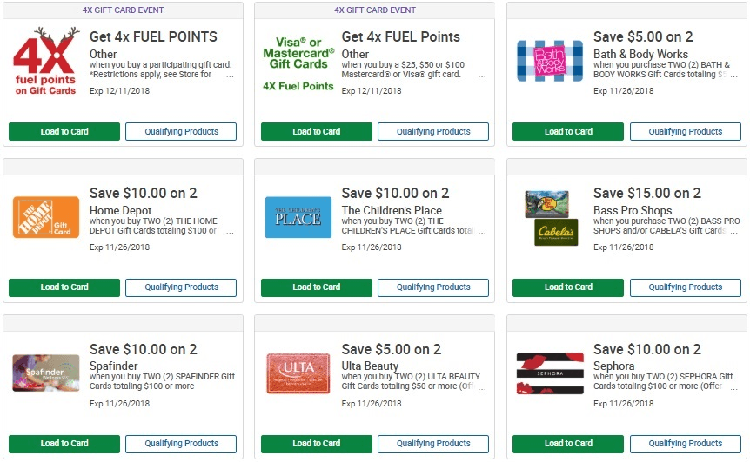Image resolution: width=750 pixels, height=462 pixels.
Task: Expand the Sephora offer description ellipsis
Action: click(x=734, y=388)
